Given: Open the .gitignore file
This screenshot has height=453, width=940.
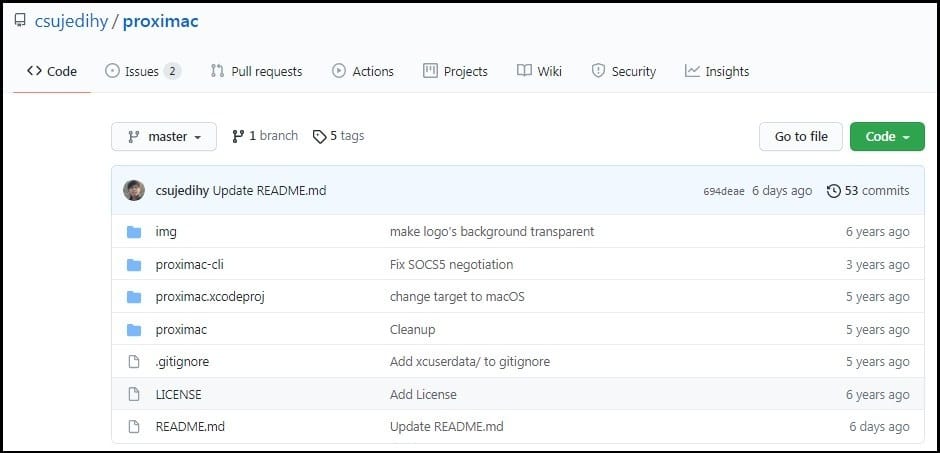Looking at the screenshot, I should click(182, 362).
